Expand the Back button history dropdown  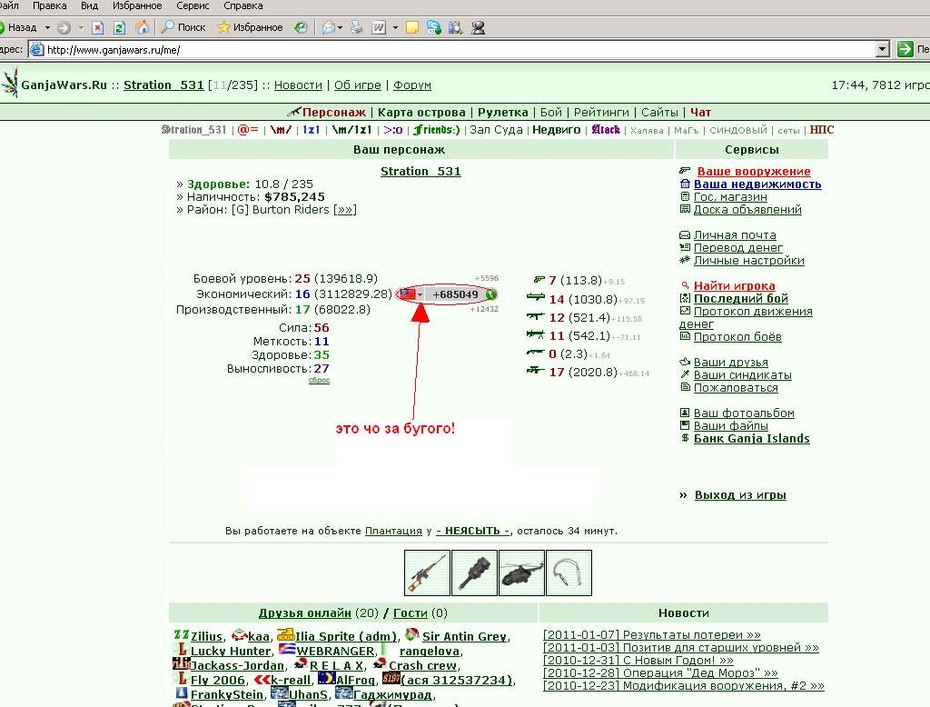[x=47, y=27]
